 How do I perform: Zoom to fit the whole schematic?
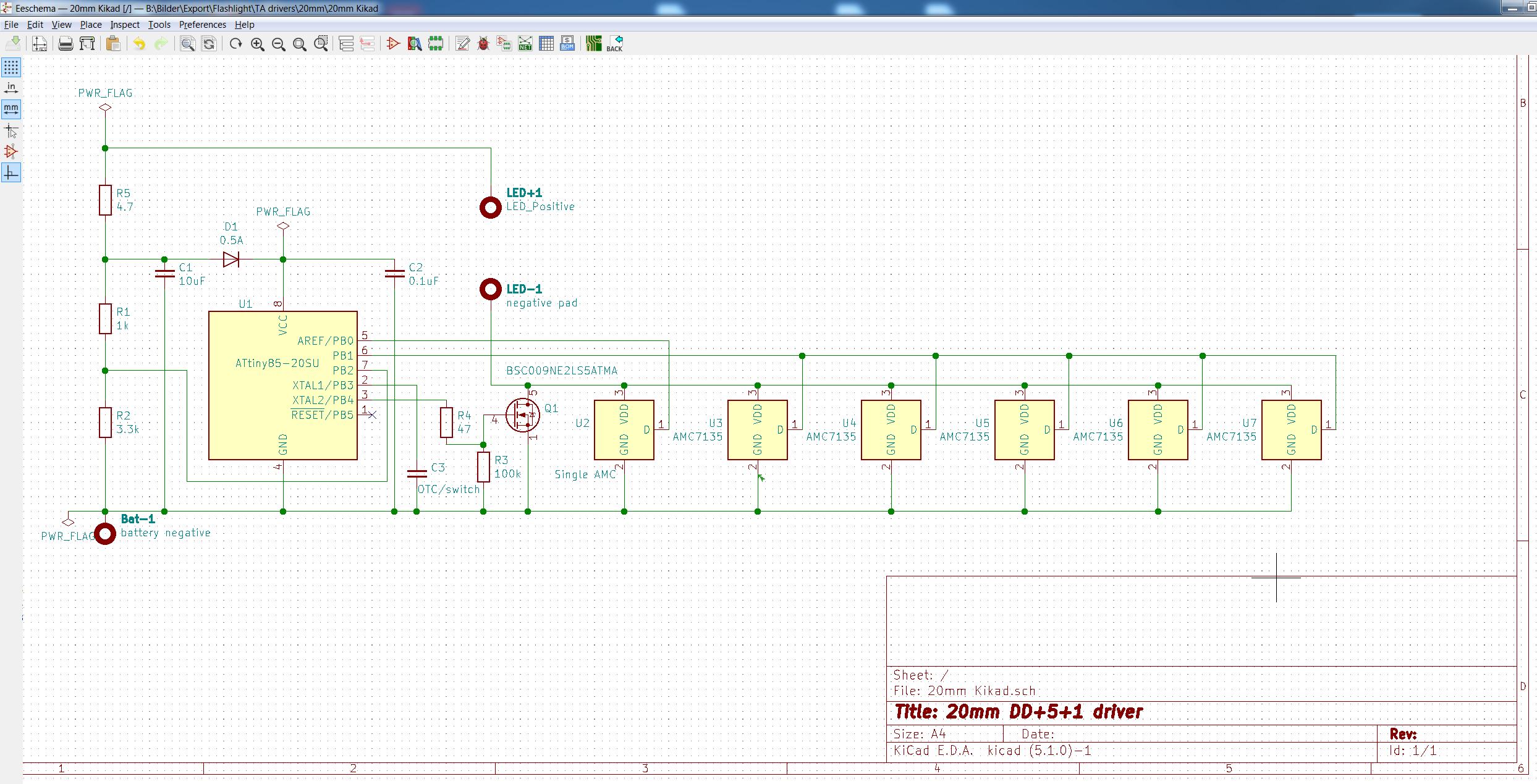300,43
